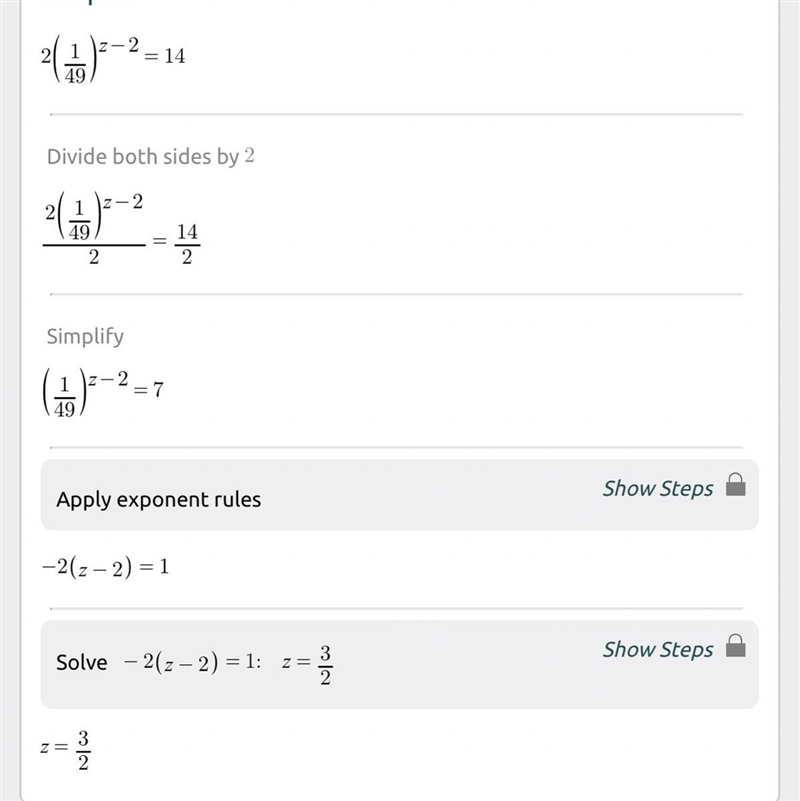Select the simplified equation equal to 7
Screen dimensions: 800x801
(x=102, y=392)
